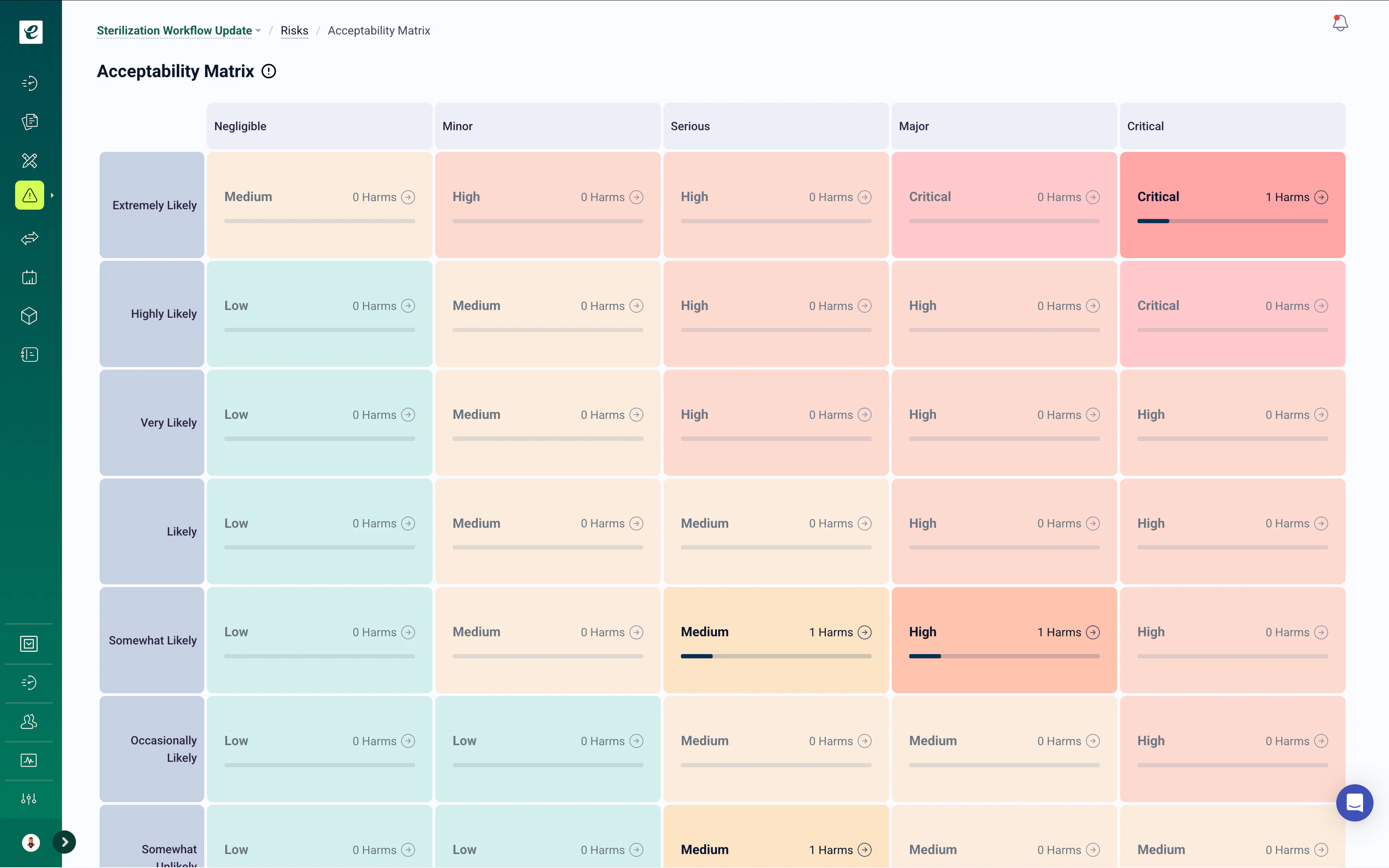Viewport: 1389px width, 868px height.
Task: Open the user avatar at sidebar bottom
Action: point(30,842)
